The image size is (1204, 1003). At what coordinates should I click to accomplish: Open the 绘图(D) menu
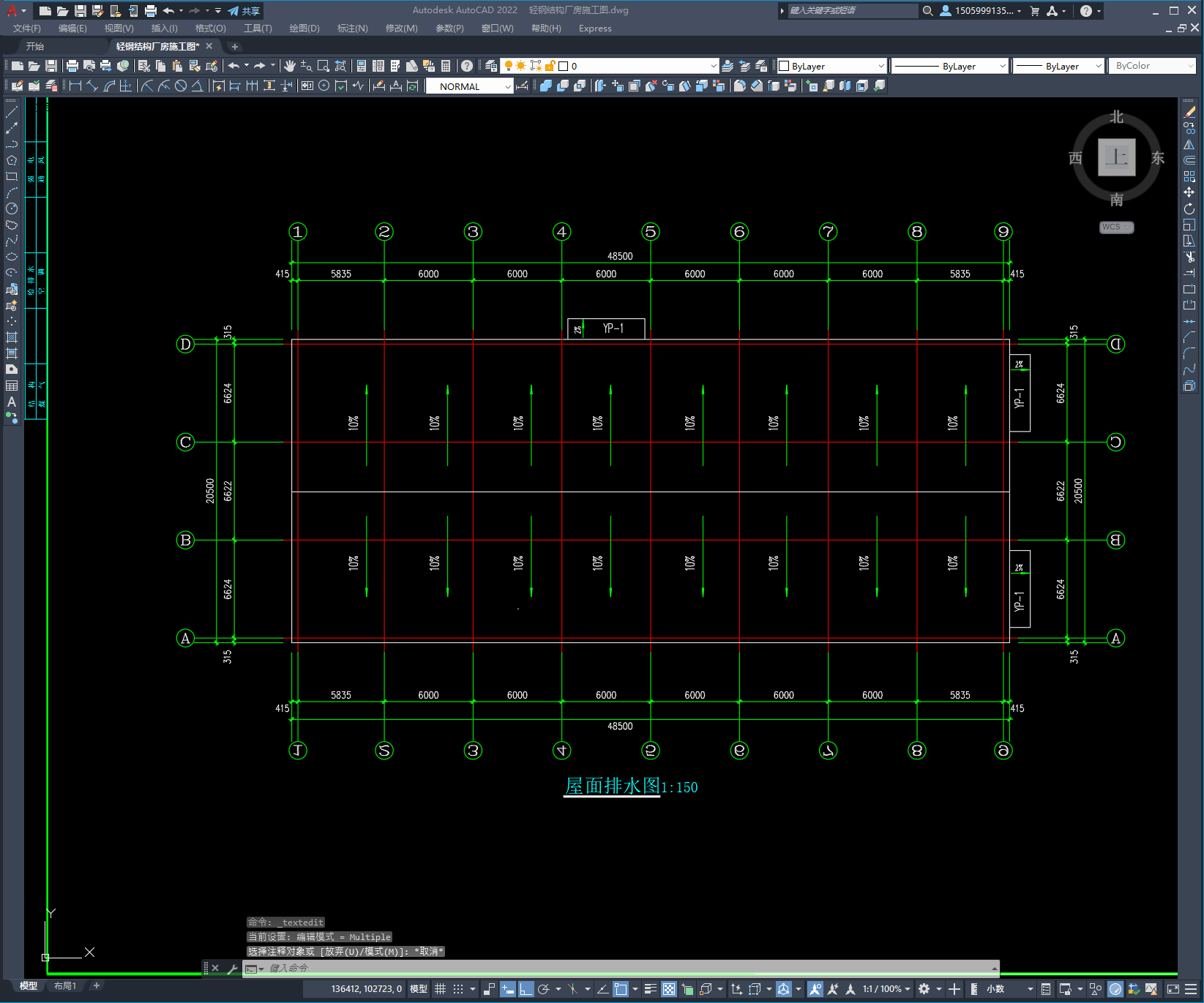tap(304, 29)
